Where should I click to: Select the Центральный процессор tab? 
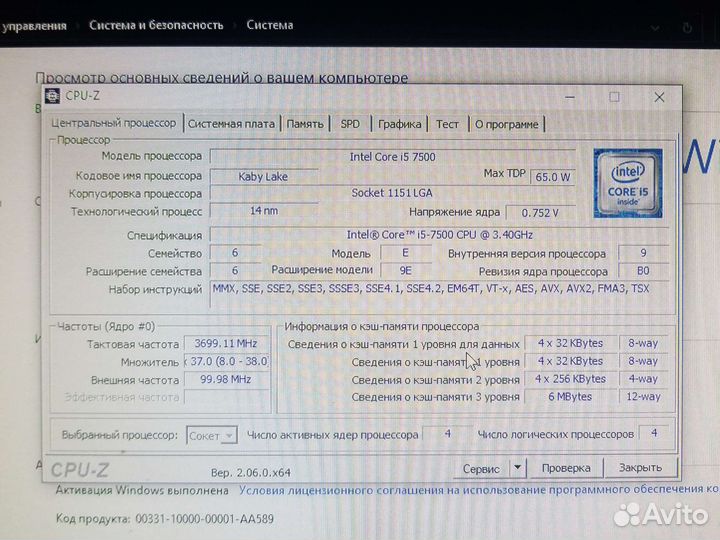click(113, 123)
